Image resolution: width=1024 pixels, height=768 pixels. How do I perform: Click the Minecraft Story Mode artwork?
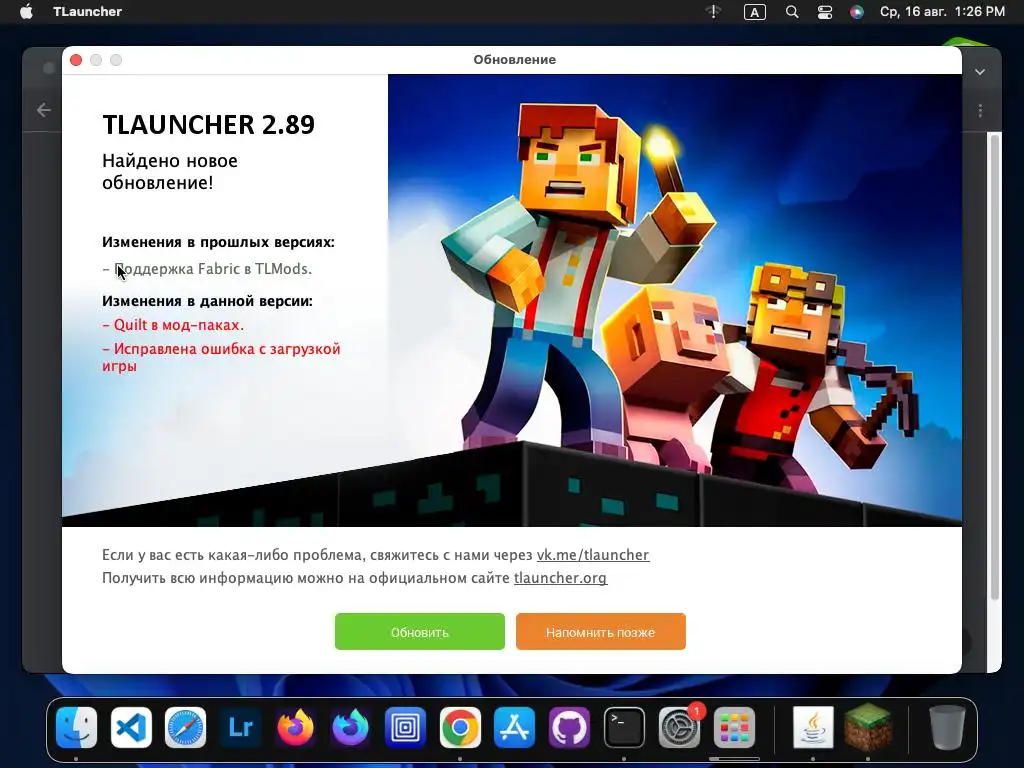coord(675,300)
